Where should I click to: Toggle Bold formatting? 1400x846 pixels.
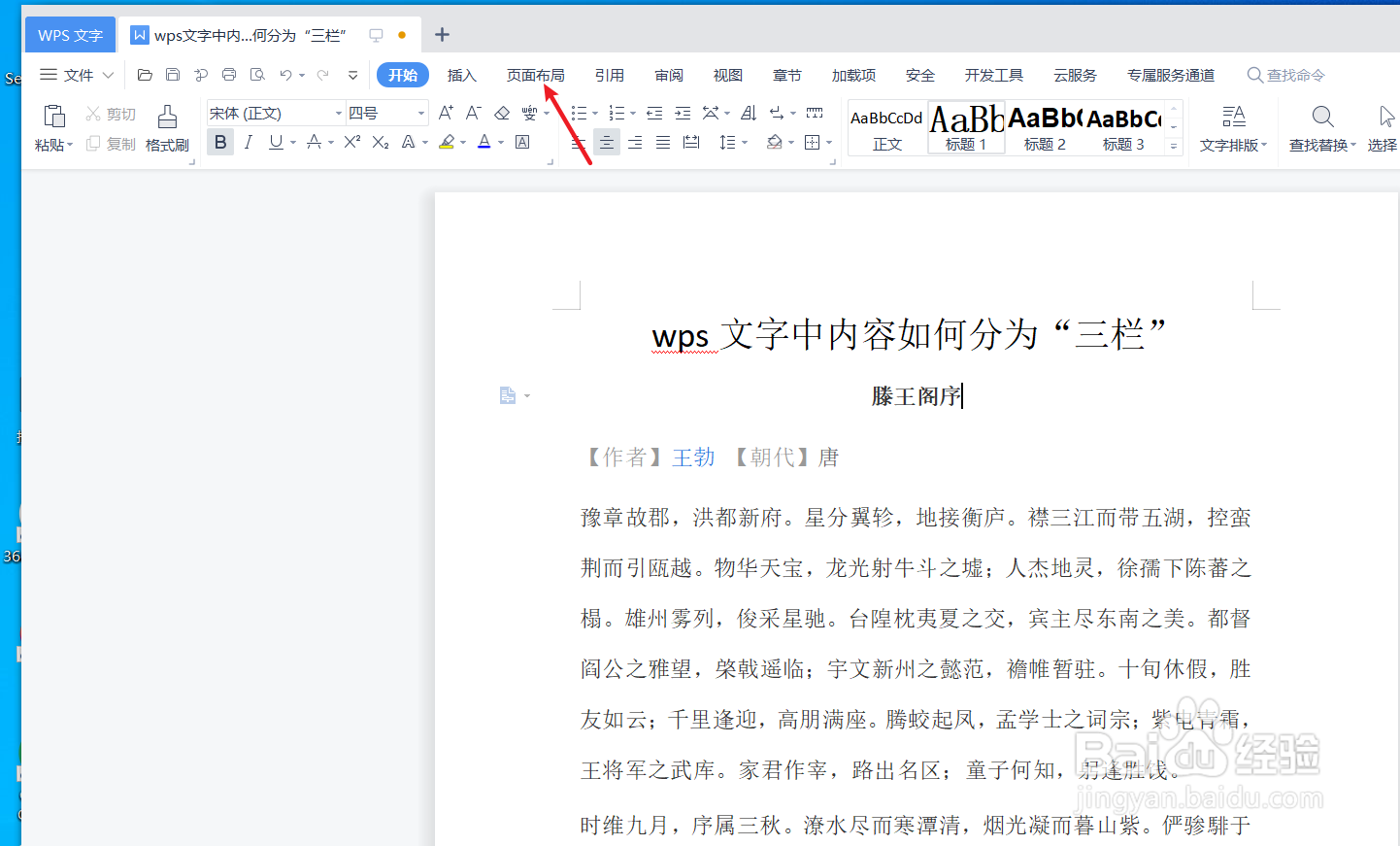click(220, 142)
